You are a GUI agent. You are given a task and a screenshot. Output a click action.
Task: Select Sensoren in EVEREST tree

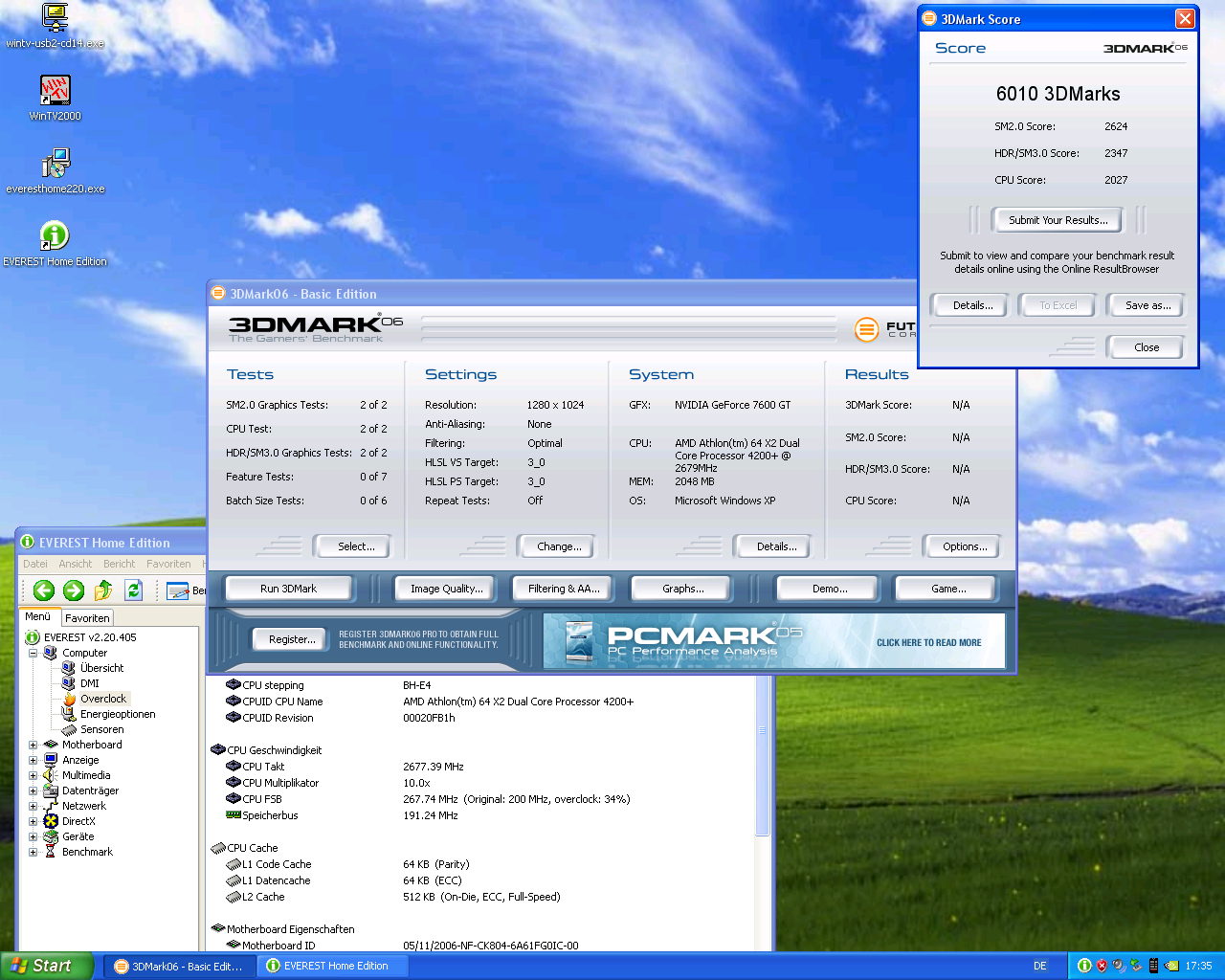(x=101, y=729)
